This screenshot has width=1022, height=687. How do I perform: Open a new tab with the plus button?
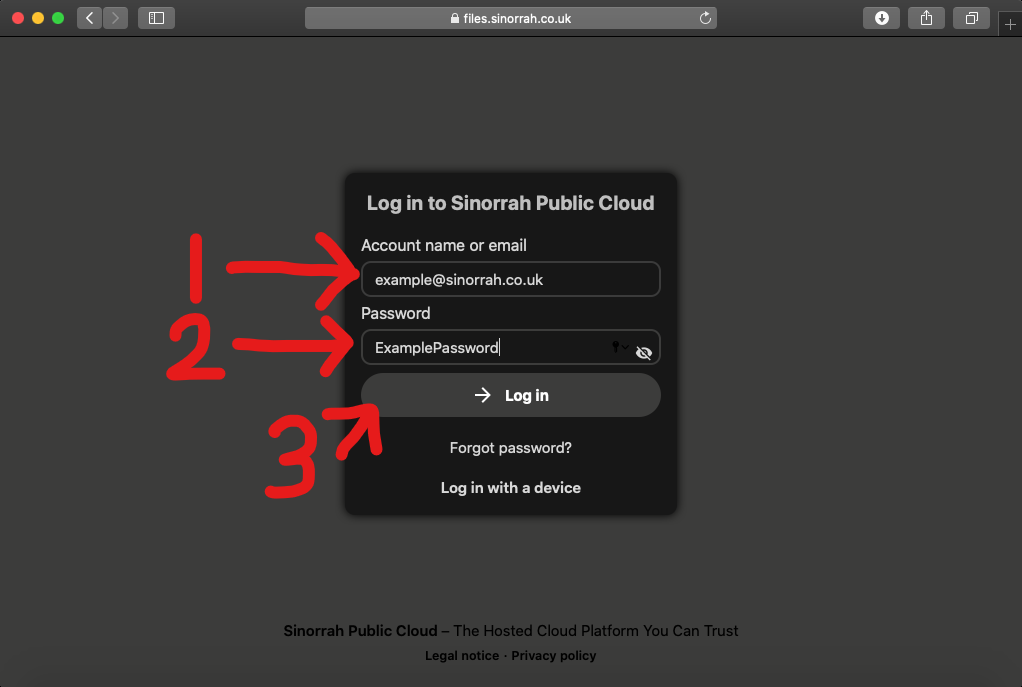coord(1009,27)
